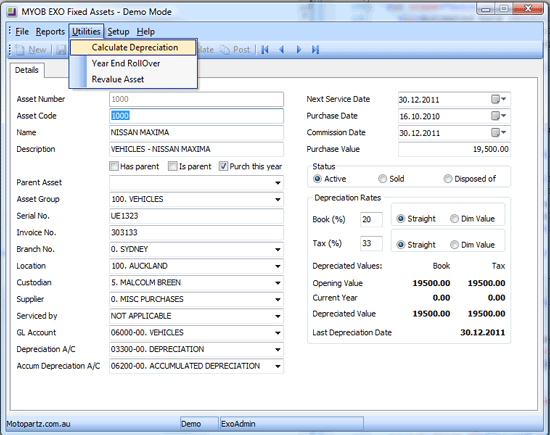Go to the next asset record

[299, 50]
